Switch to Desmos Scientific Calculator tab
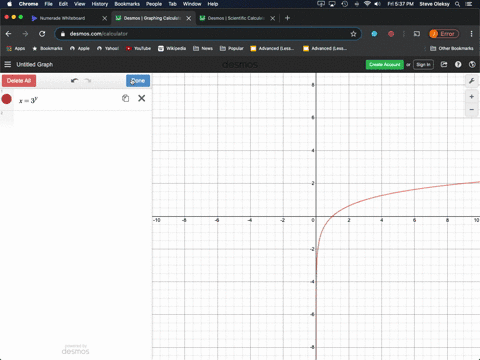Screen dimensions: 480x360 click(236, 18)
